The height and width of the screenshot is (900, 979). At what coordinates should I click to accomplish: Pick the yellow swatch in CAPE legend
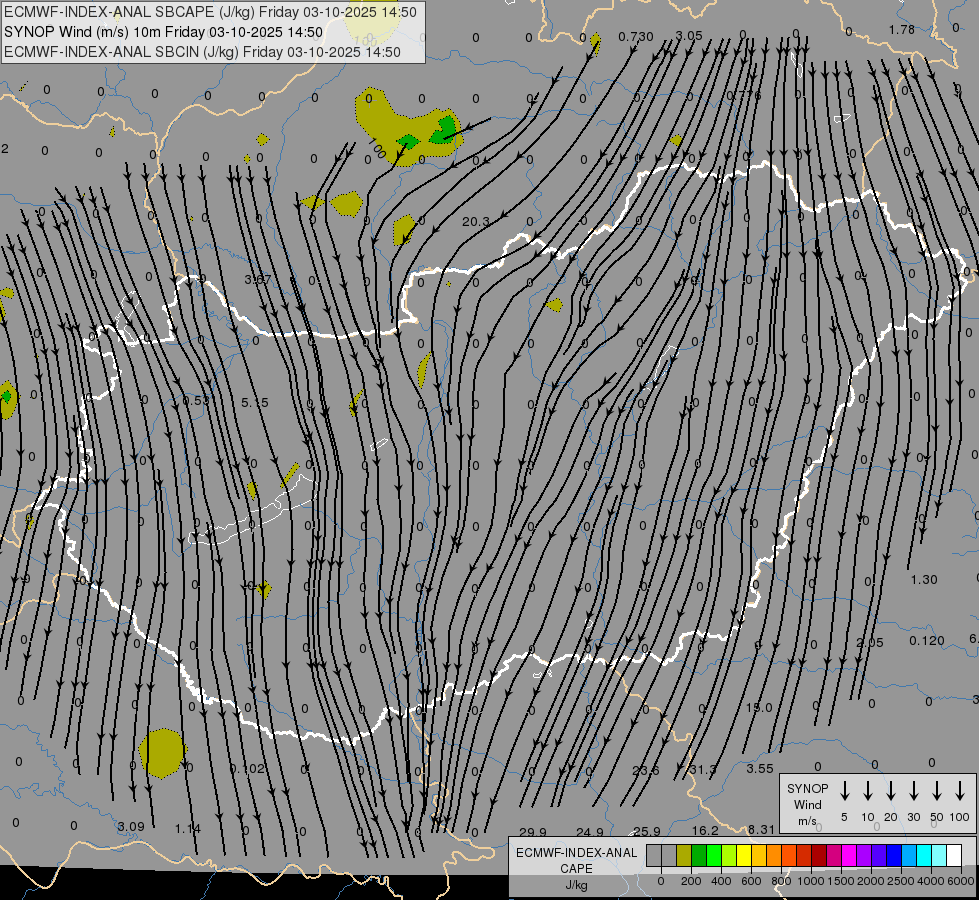pyautogui.click(x=744, y=856)
